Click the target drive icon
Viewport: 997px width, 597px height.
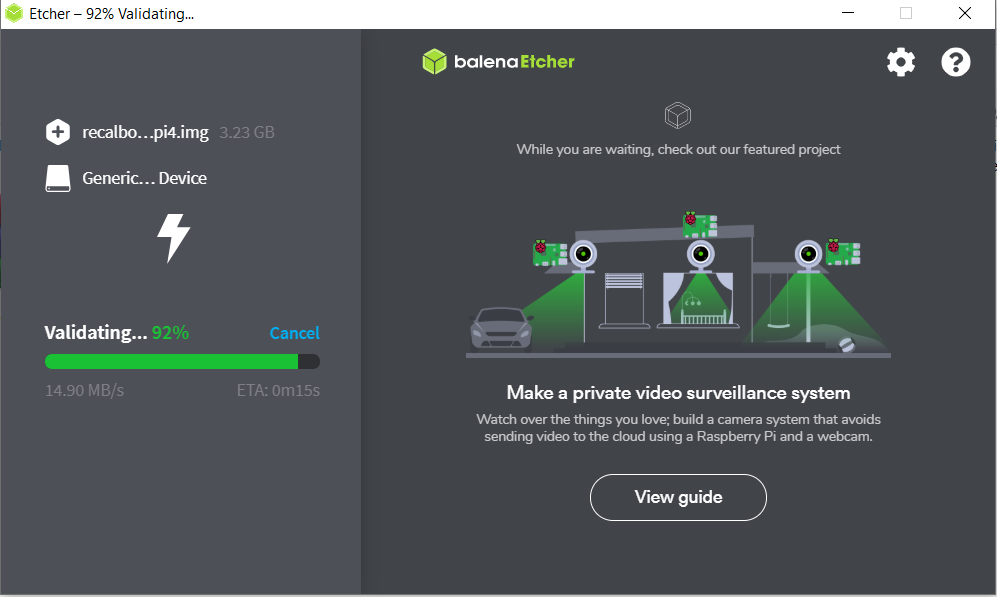[58, 179]
